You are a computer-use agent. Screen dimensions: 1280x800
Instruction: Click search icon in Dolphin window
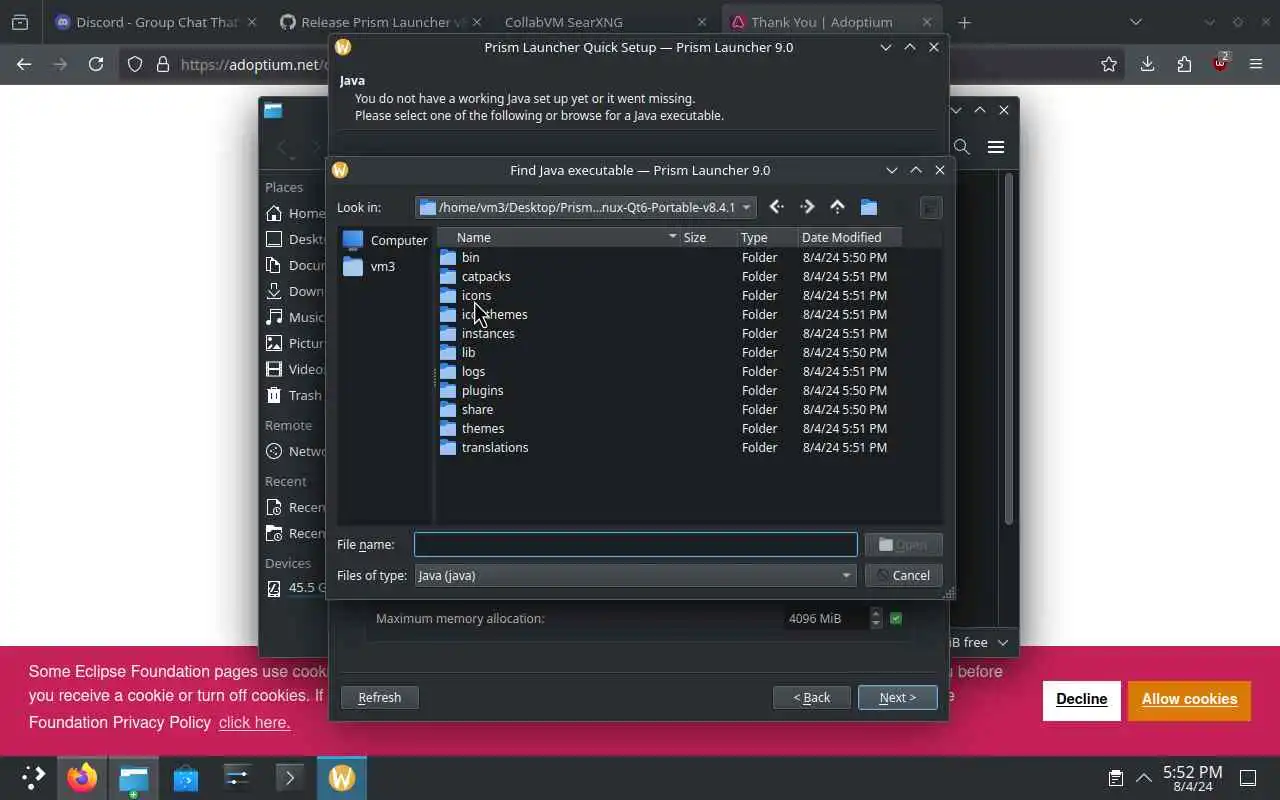pos(962,147)
